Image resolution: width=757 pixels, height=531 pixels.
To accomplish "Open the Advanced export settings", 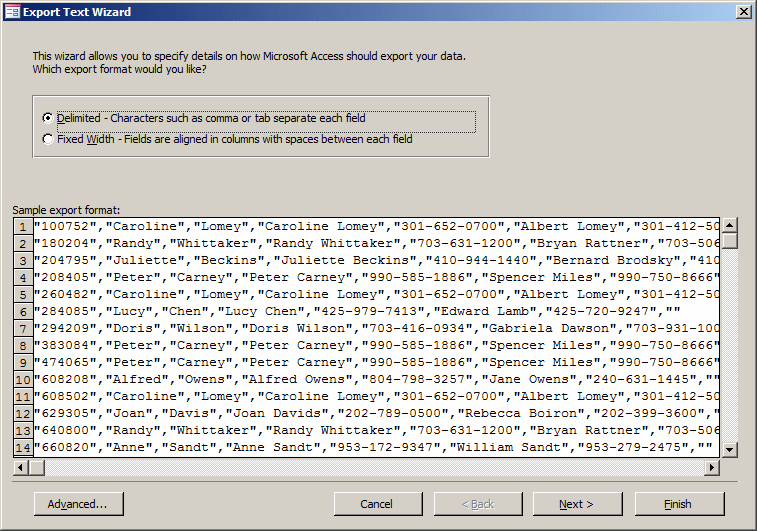I will click(79, 504).
